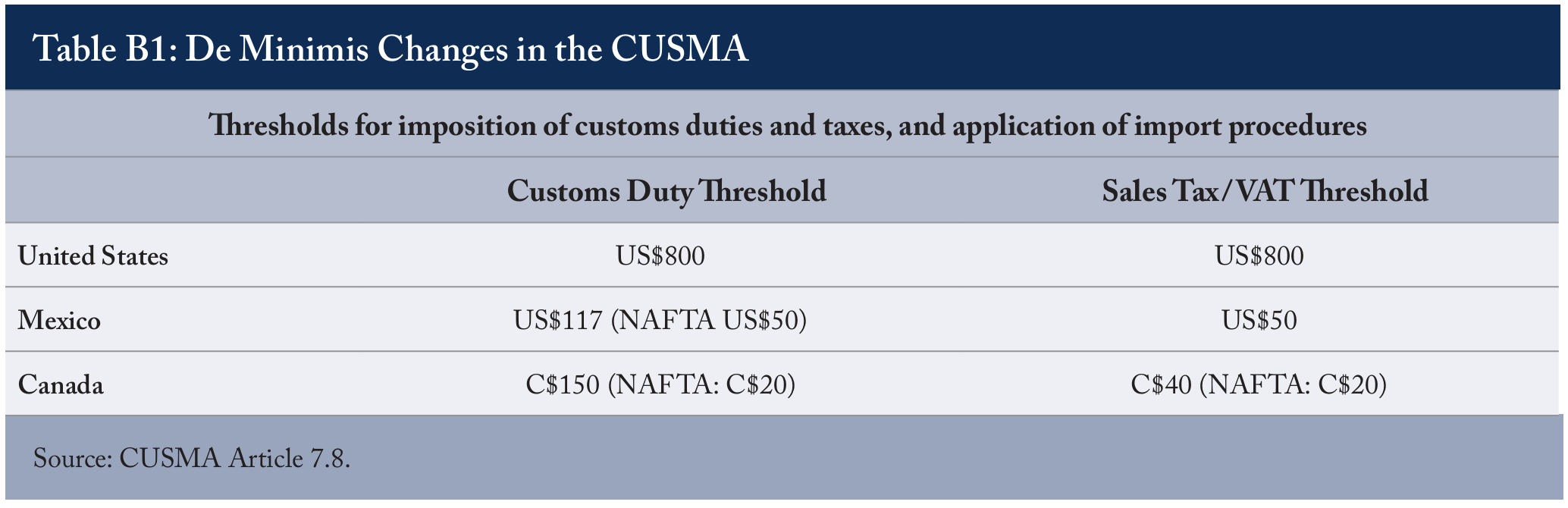Image resolution: width=1568 pixels, height=508 pixels.
Task: Click the Canada row label
Action: pyautogui.click(x=61, y=385)
